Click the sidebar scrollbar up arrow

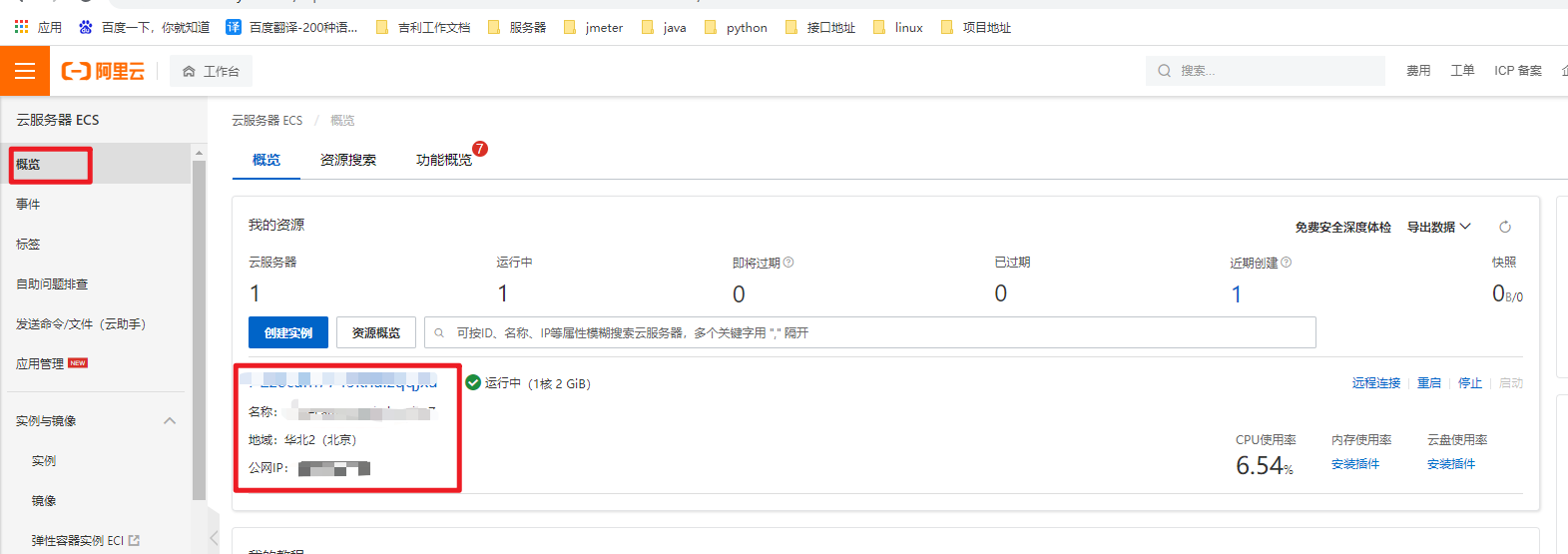pyautogui.click(x=199, y=153)
